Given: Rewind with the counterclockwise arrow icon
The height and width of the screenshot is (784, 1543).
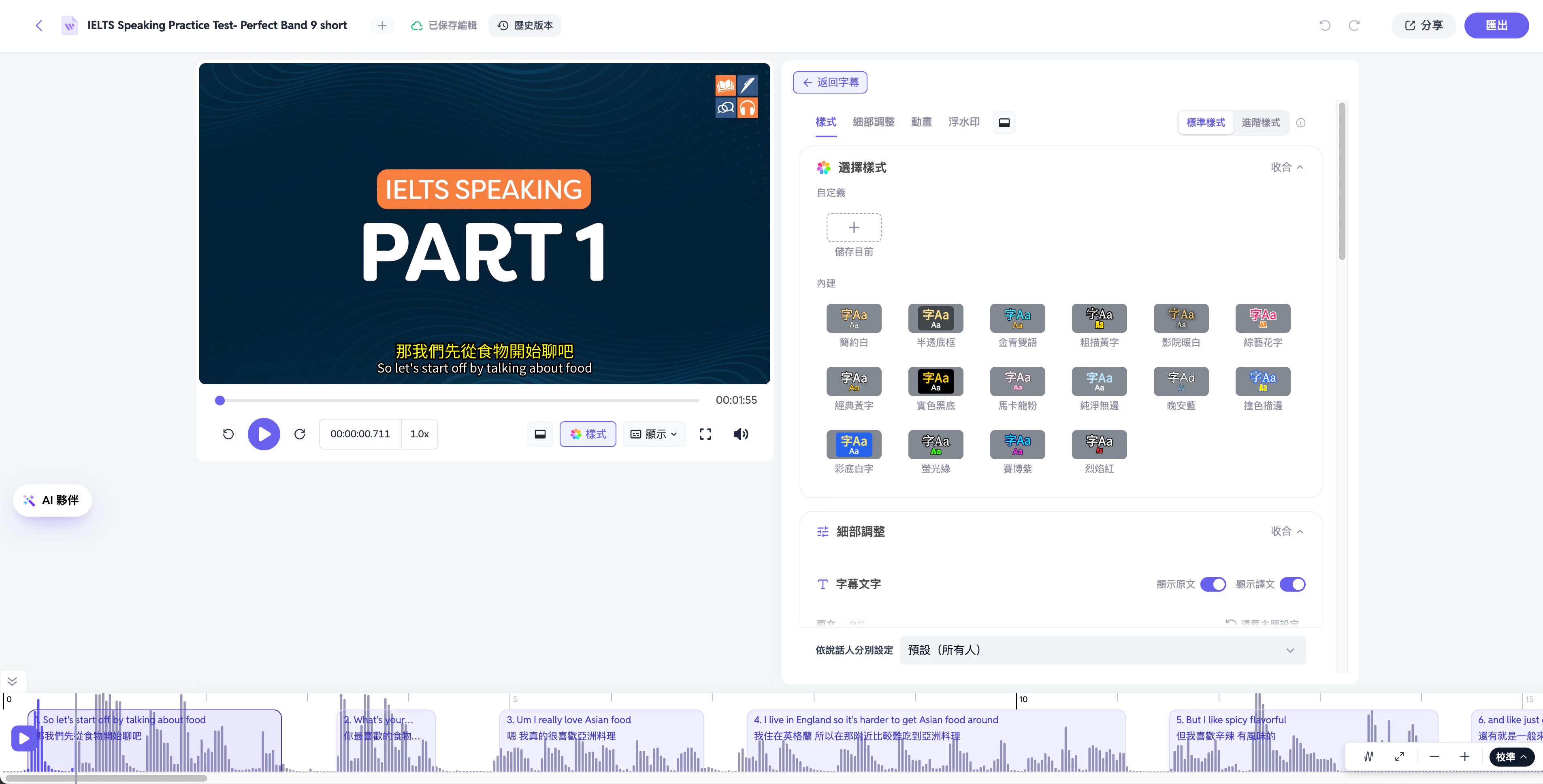Looking at the screenshot, I should coord(228,434).
